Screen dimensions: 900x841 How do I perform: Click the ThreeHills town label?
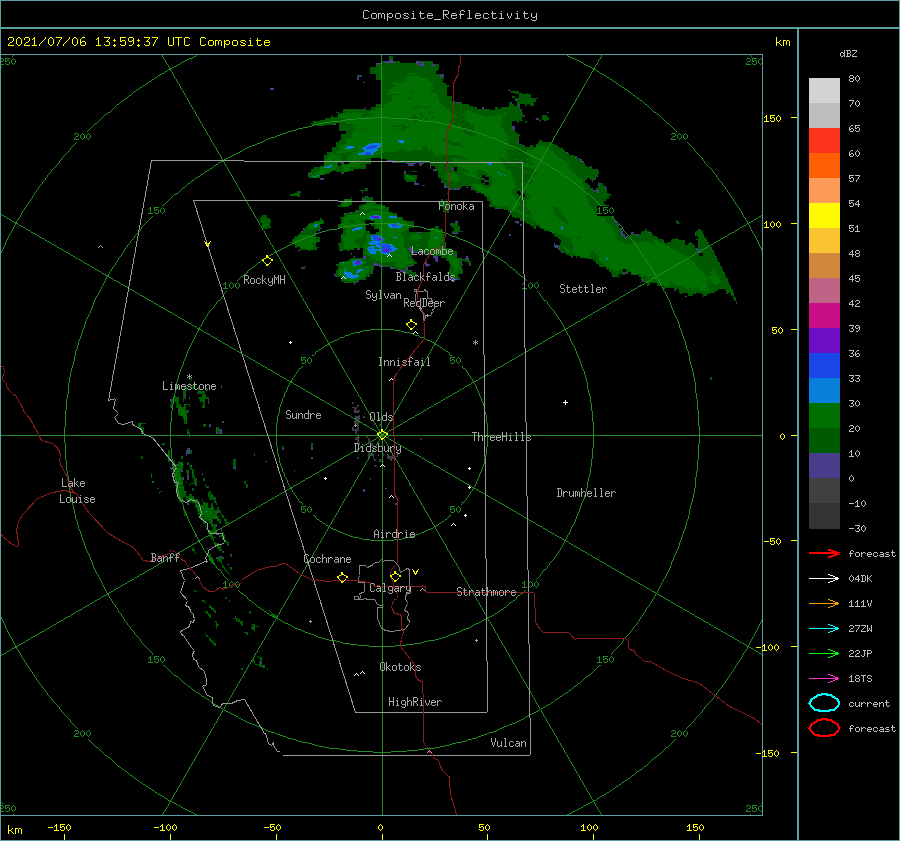pos(501,437)
